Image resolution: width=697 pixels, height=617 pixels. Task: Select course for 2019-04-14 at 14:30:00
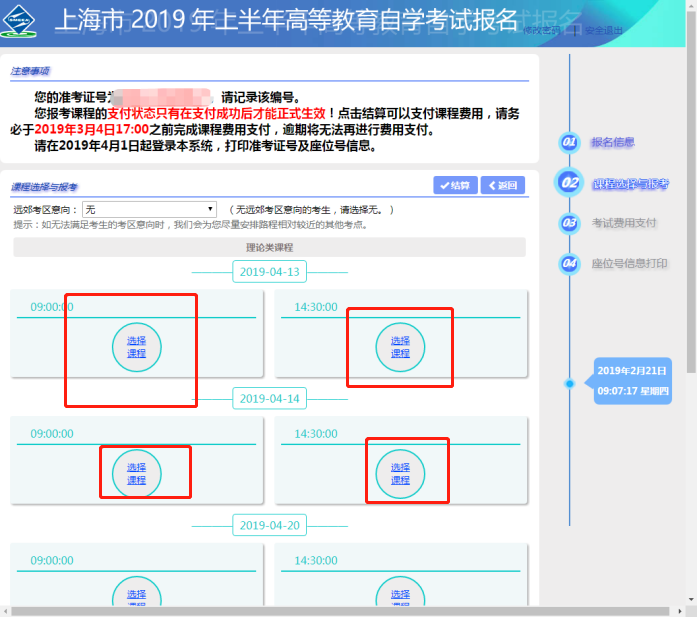click(x=400, y=474)
